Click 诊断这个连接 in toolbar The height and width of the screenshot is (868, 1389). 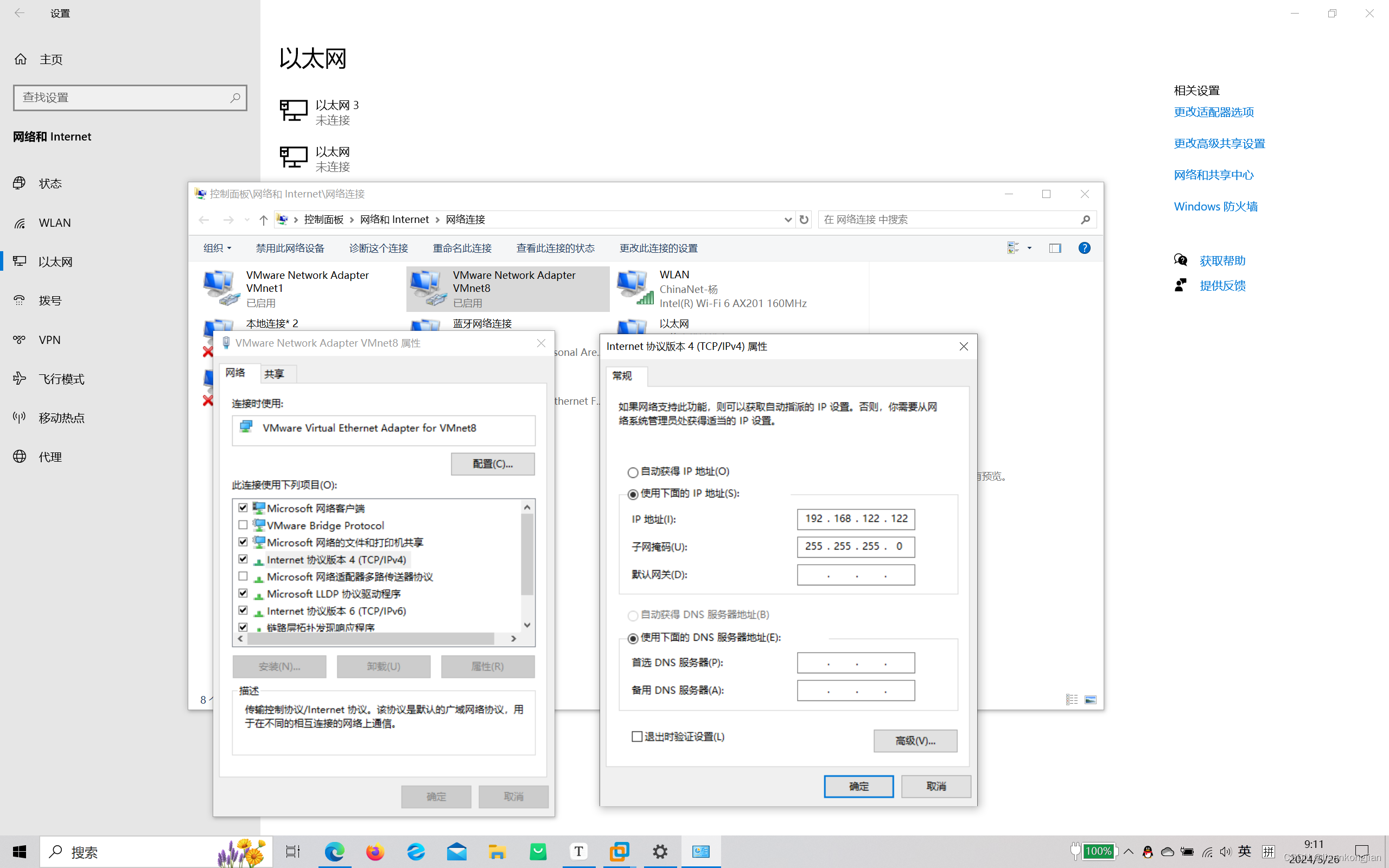(x=378, y=248)
